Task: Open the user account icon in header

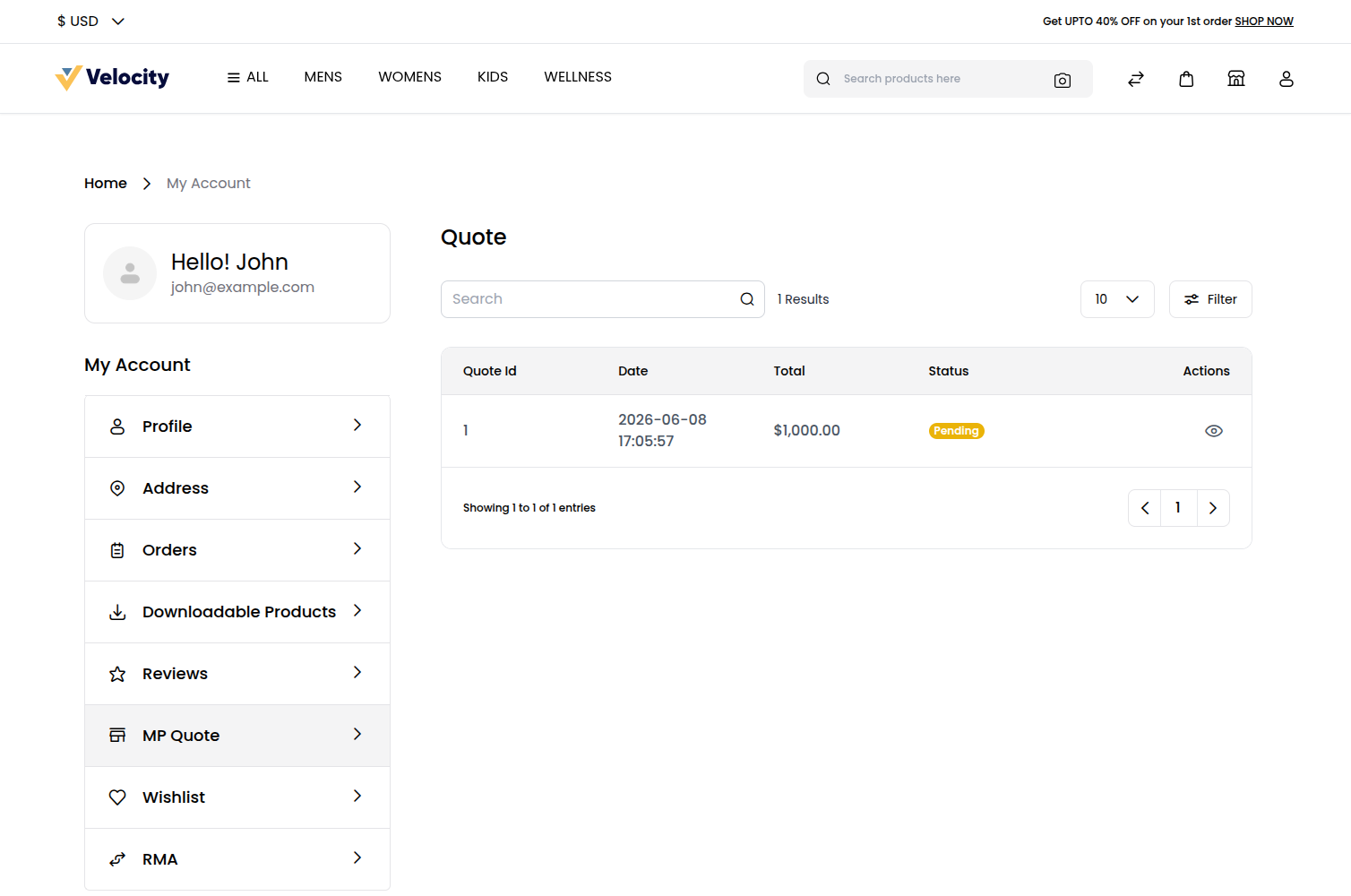Action: (1286, 79)
